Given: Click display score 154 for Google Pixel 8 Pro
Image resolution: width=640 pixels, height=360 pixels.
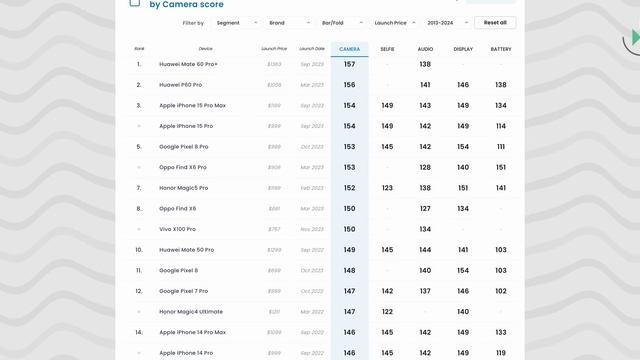Looking at the screenshot, I should click(463, 147).
